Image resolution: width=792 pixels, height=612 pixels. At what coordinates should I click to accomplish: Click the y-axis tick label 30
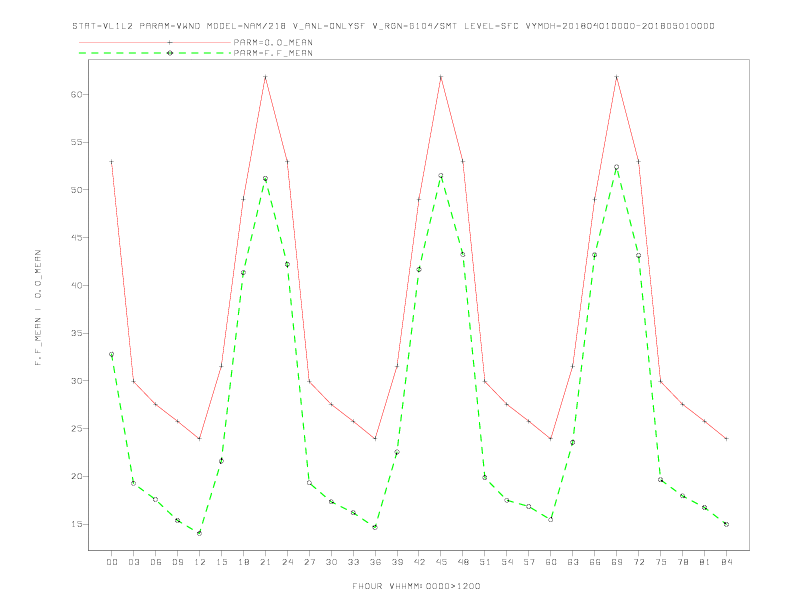[x=77, y=381]
